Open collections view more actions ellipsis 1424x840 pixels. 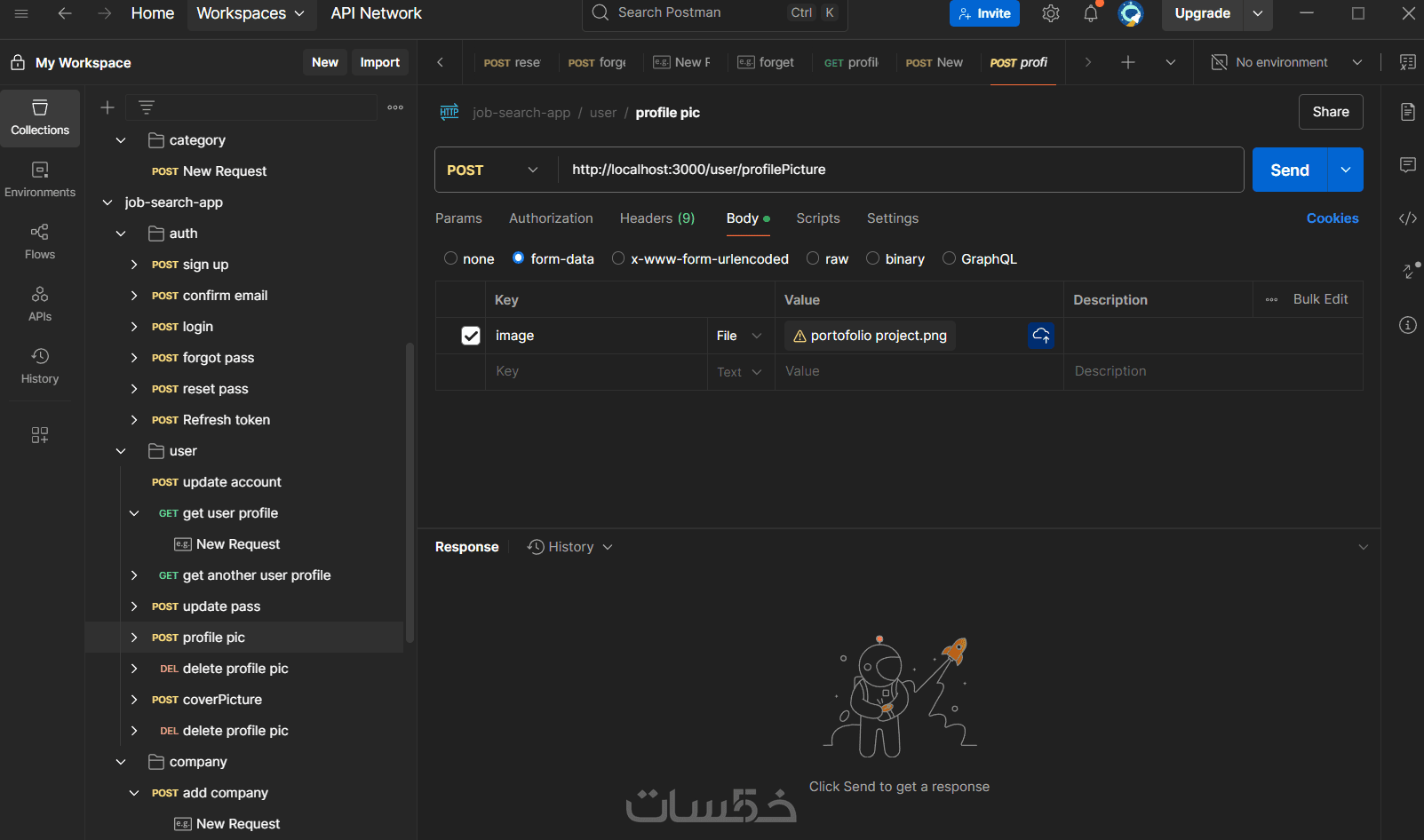click(395, 107)
